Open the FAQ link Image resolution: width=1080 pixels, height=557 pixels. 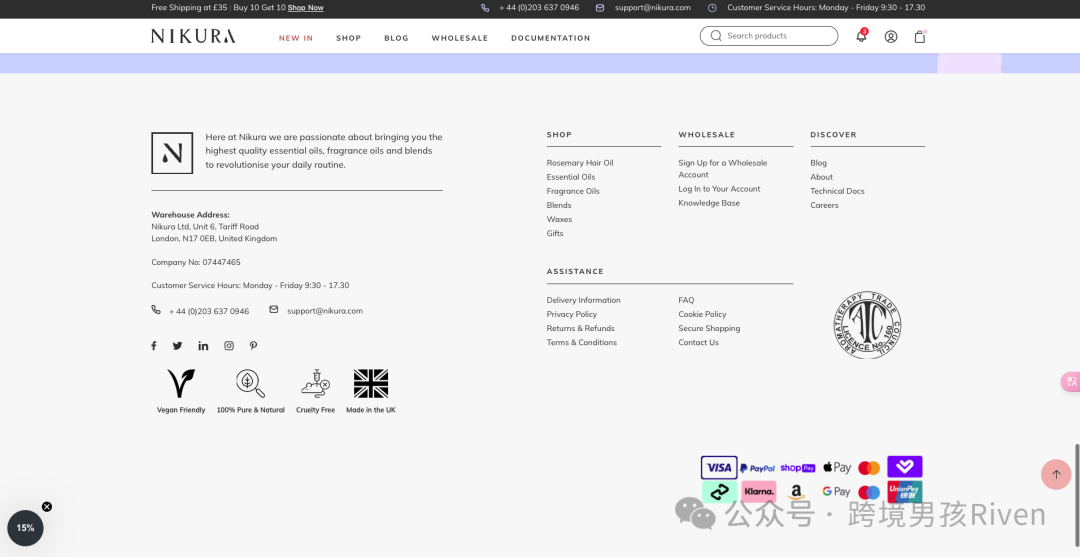(x=686, y=300)
